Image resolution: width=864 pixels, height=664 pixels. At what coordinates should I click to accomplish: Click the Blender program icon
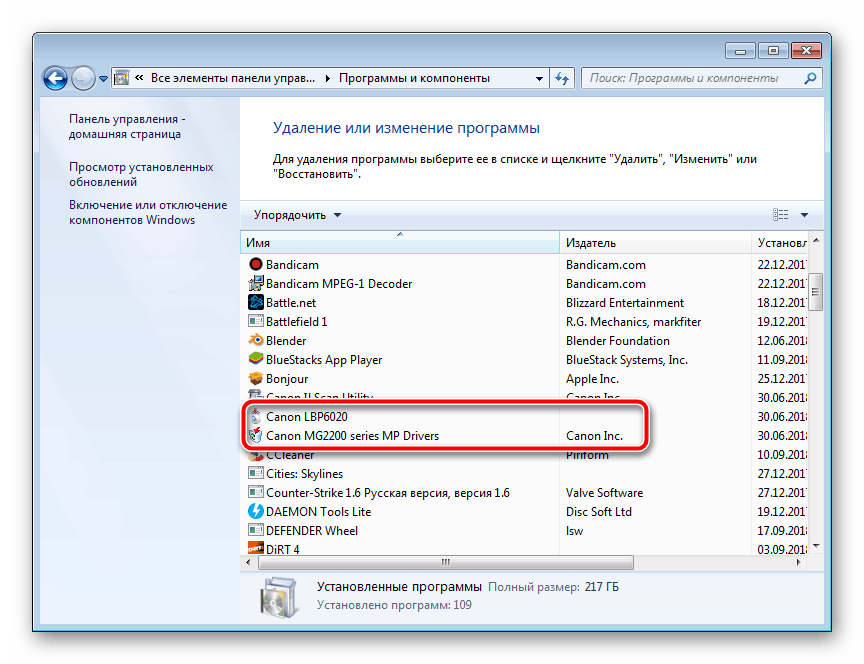coord(256,341)
